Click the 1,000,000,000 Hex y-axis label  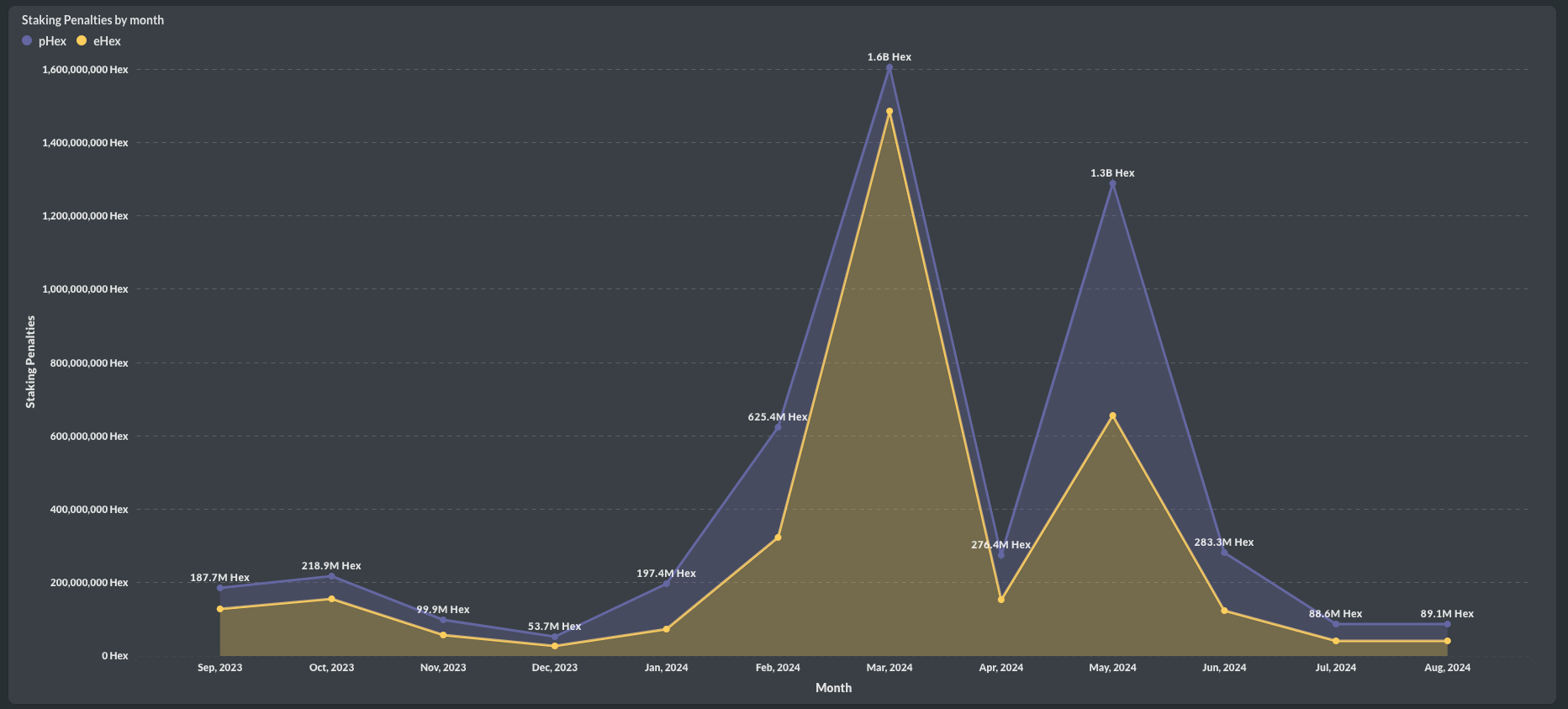pyautogui.click(x=85, y=289)
